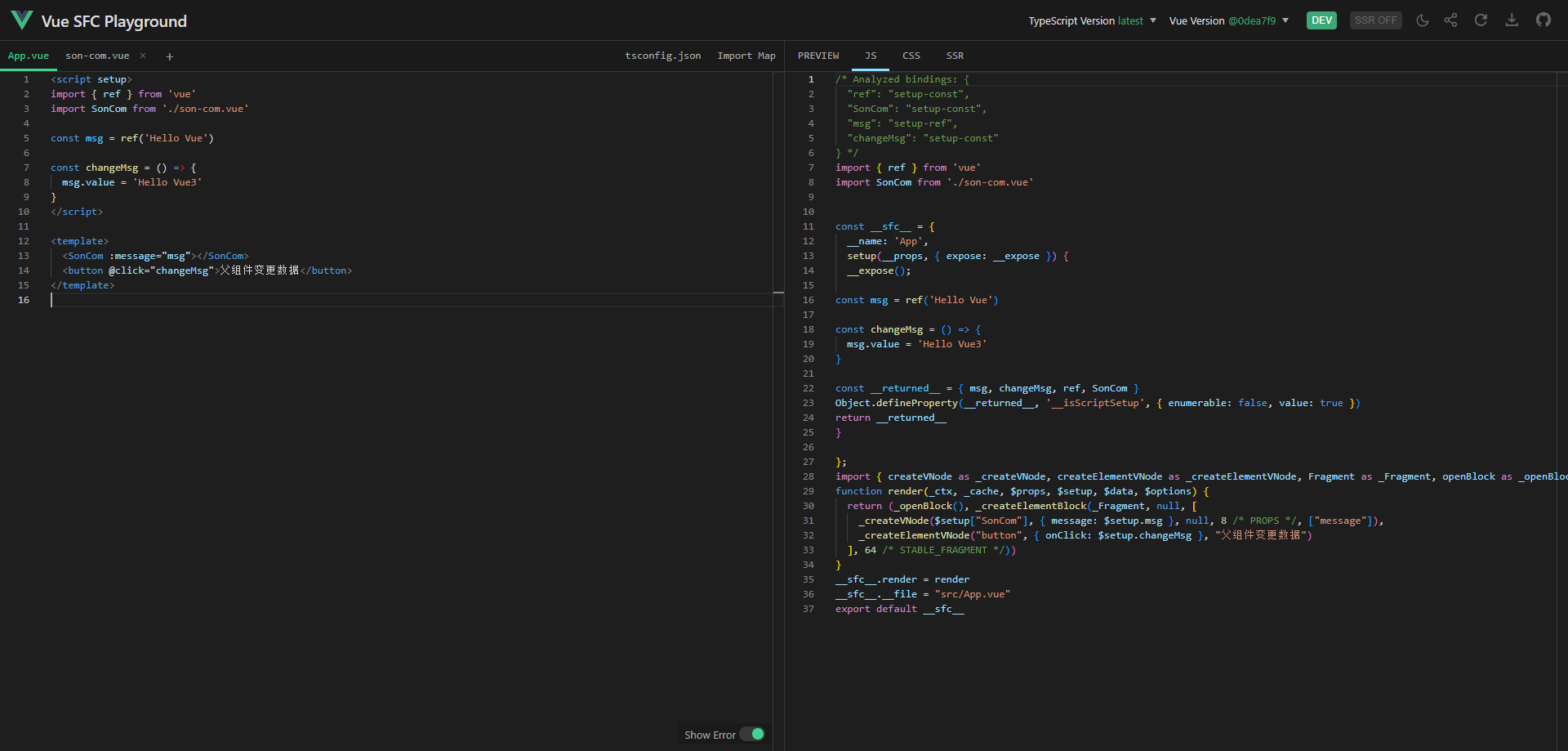Click '/* Analyzed bindings: {' comment in output
Image resolution: width=1568 pixels, height=751 pixels.
pos(902,79)
